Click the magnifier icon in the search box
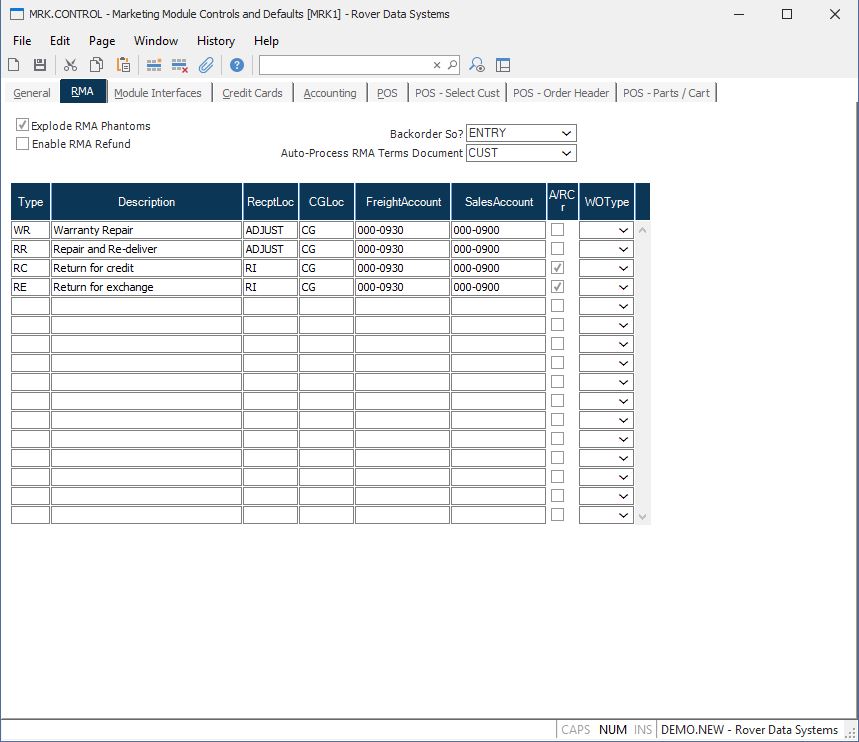859x742 pixels. (452, 65)
